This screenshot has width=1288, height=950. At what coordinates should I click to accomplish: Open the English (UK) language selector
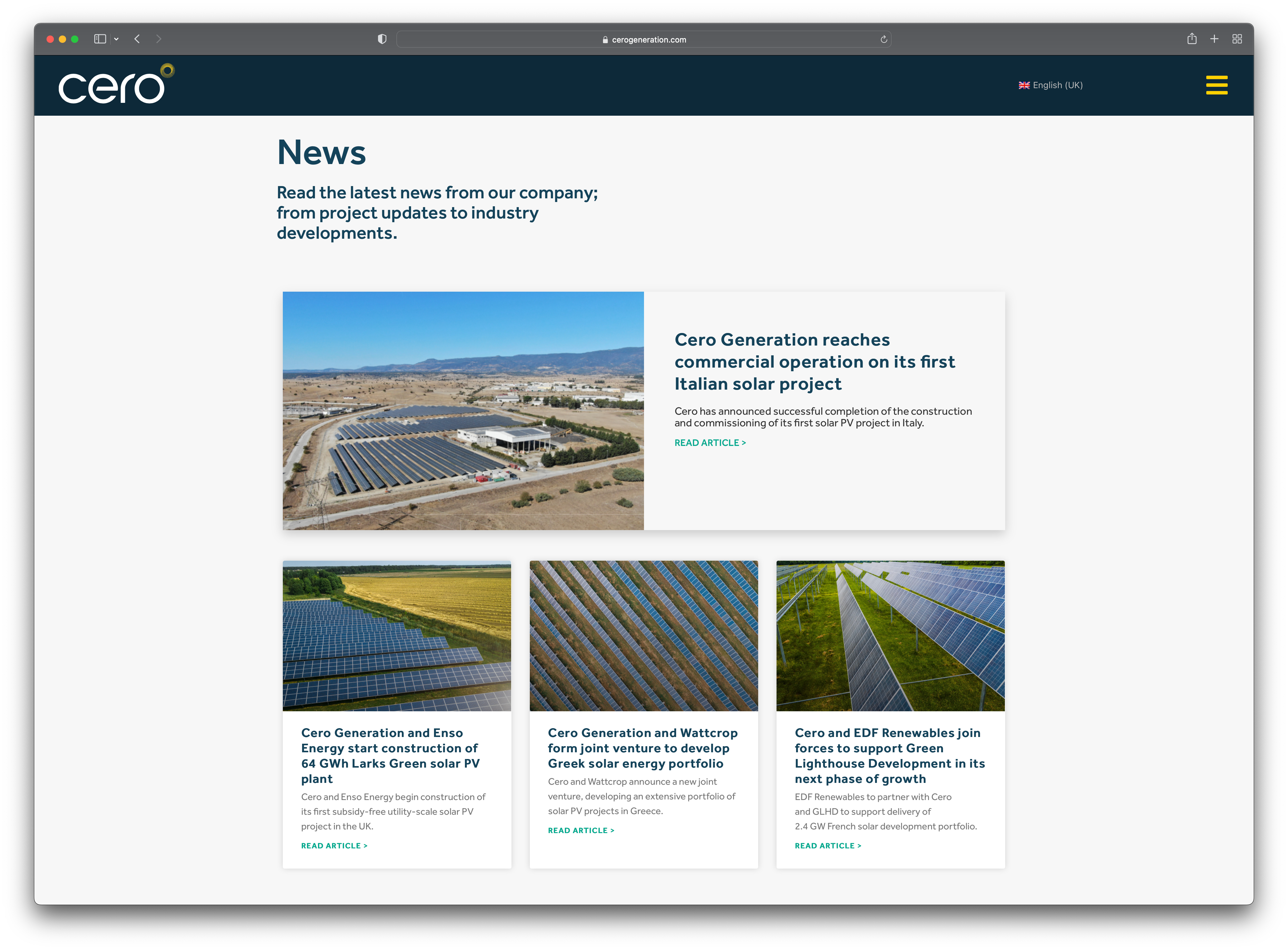pyautogui.click(x=1050, y=85)
